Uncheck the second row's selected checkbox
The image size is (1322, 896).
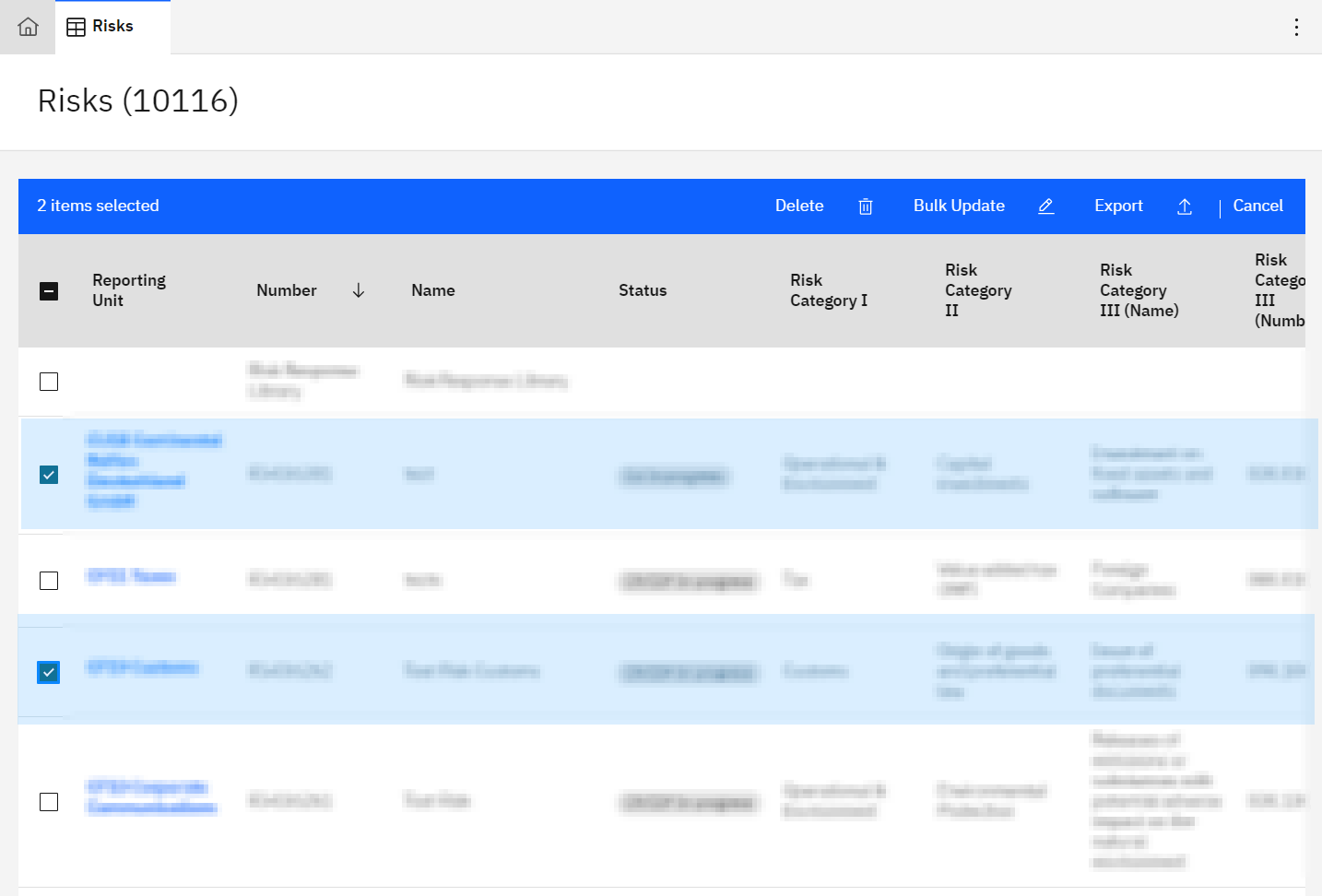click(49, 475)
